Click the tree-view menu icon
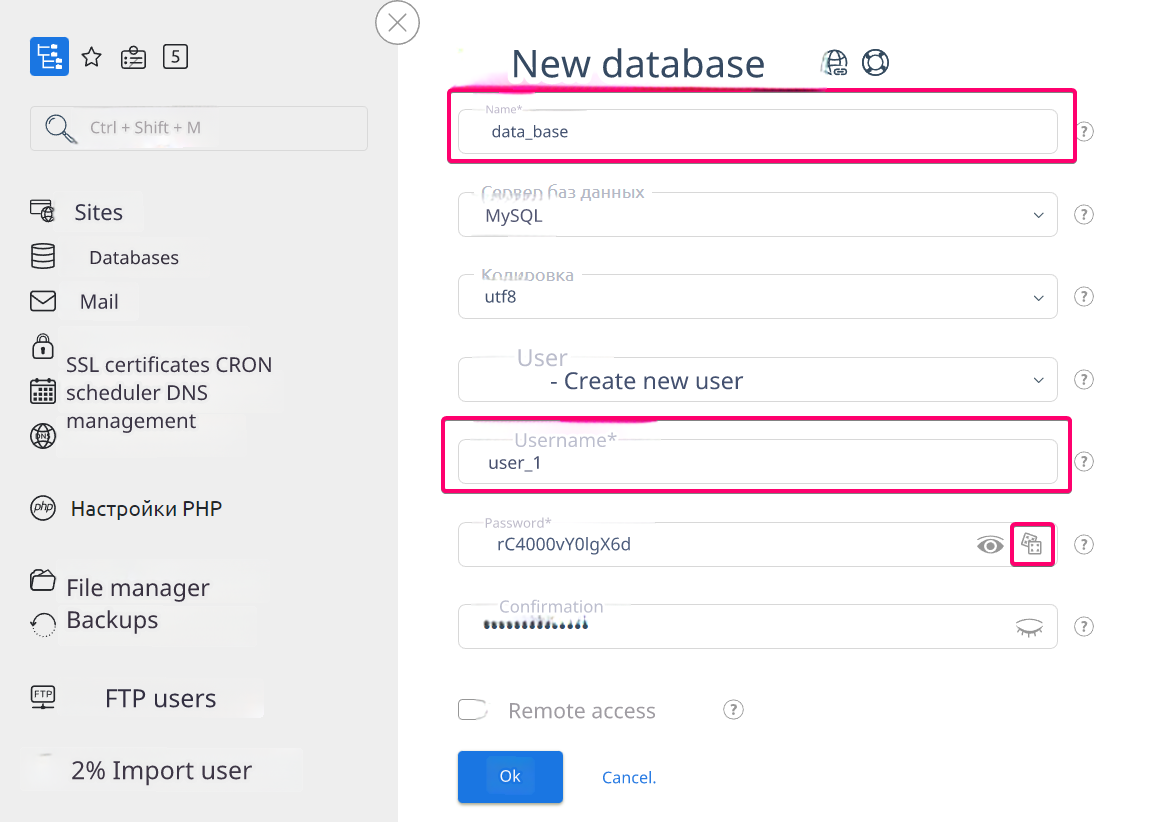 click(x=49, y=57)
